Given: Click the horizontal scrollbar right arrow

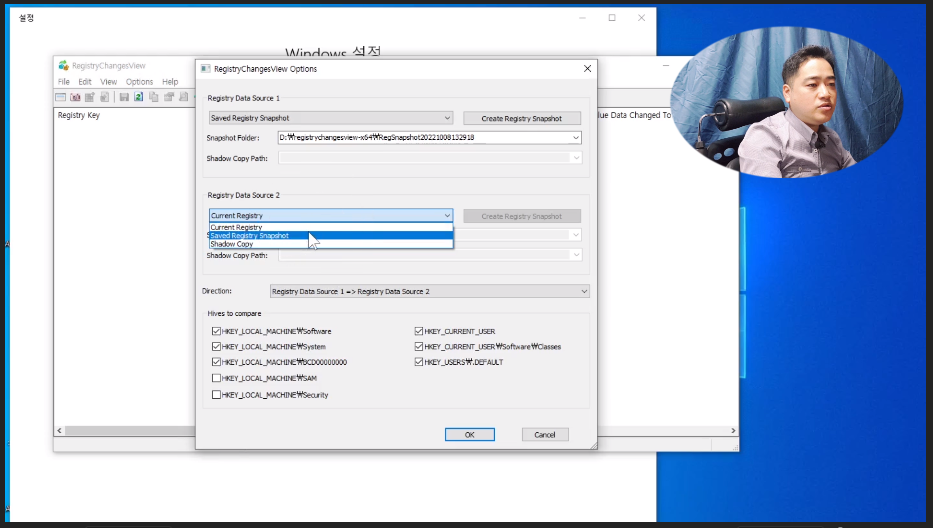Looking at the screenshot, I should click(x=733, y=430).
